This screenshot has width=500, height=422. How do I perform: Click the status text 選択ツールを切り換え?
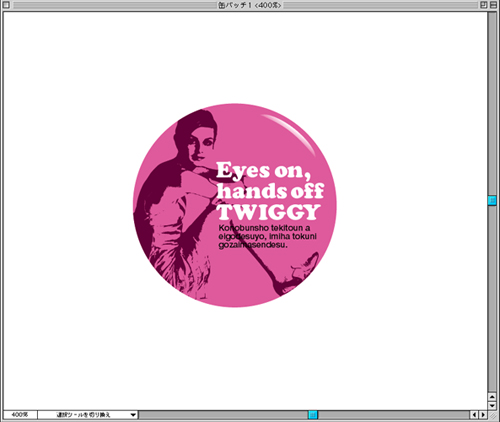83,415
